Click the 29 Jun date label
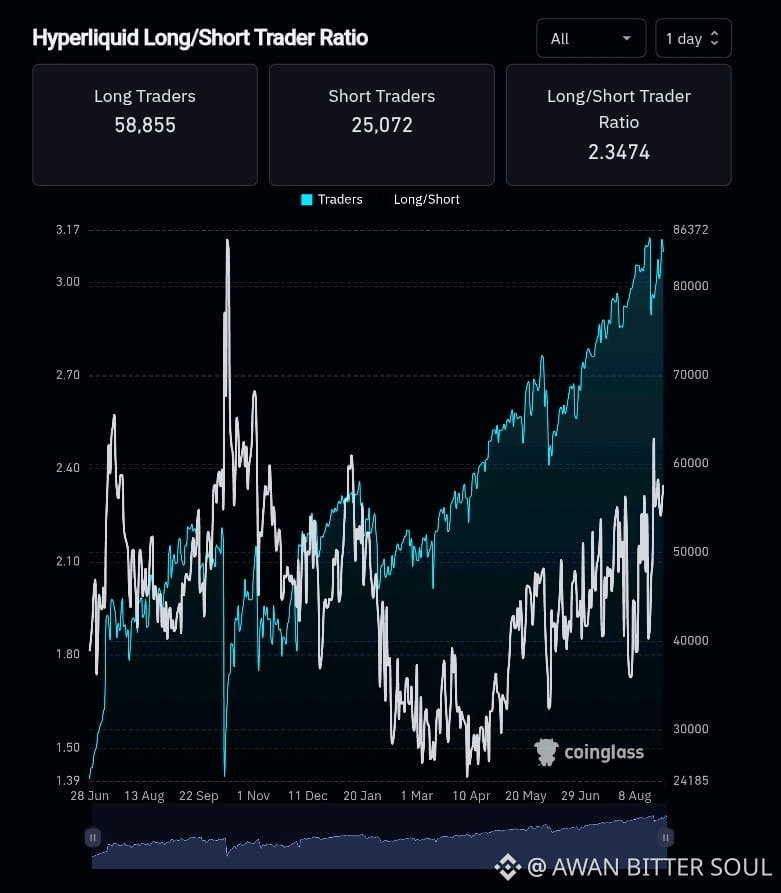This screenshot has width=781, height=893. [x=580, y=796]
